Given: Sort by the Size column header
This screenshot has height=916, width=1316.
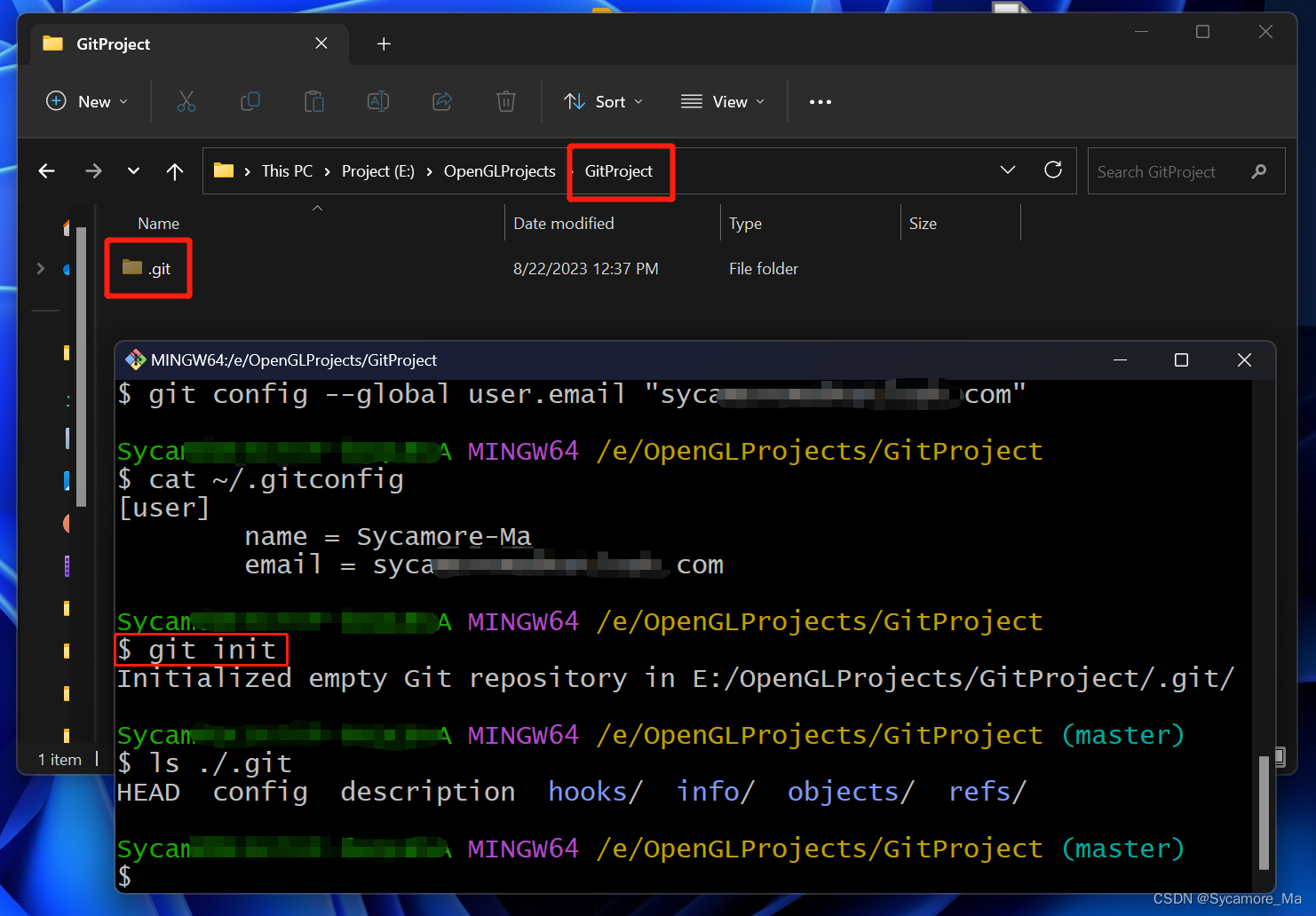Looking at the screenshot, I should pos(923,224).
